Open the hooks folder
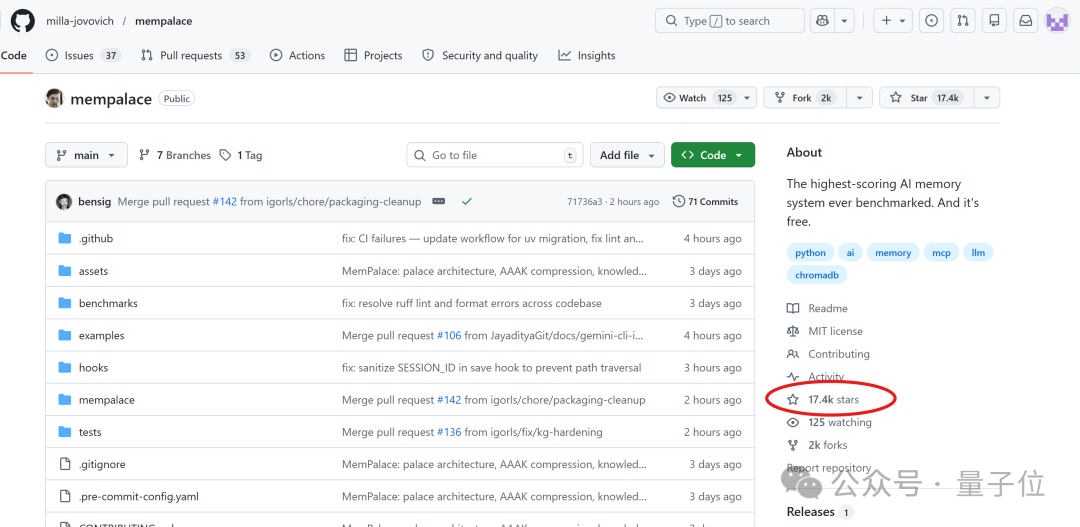The height and width of the screenshot is (527, 1080). [94, 368]
